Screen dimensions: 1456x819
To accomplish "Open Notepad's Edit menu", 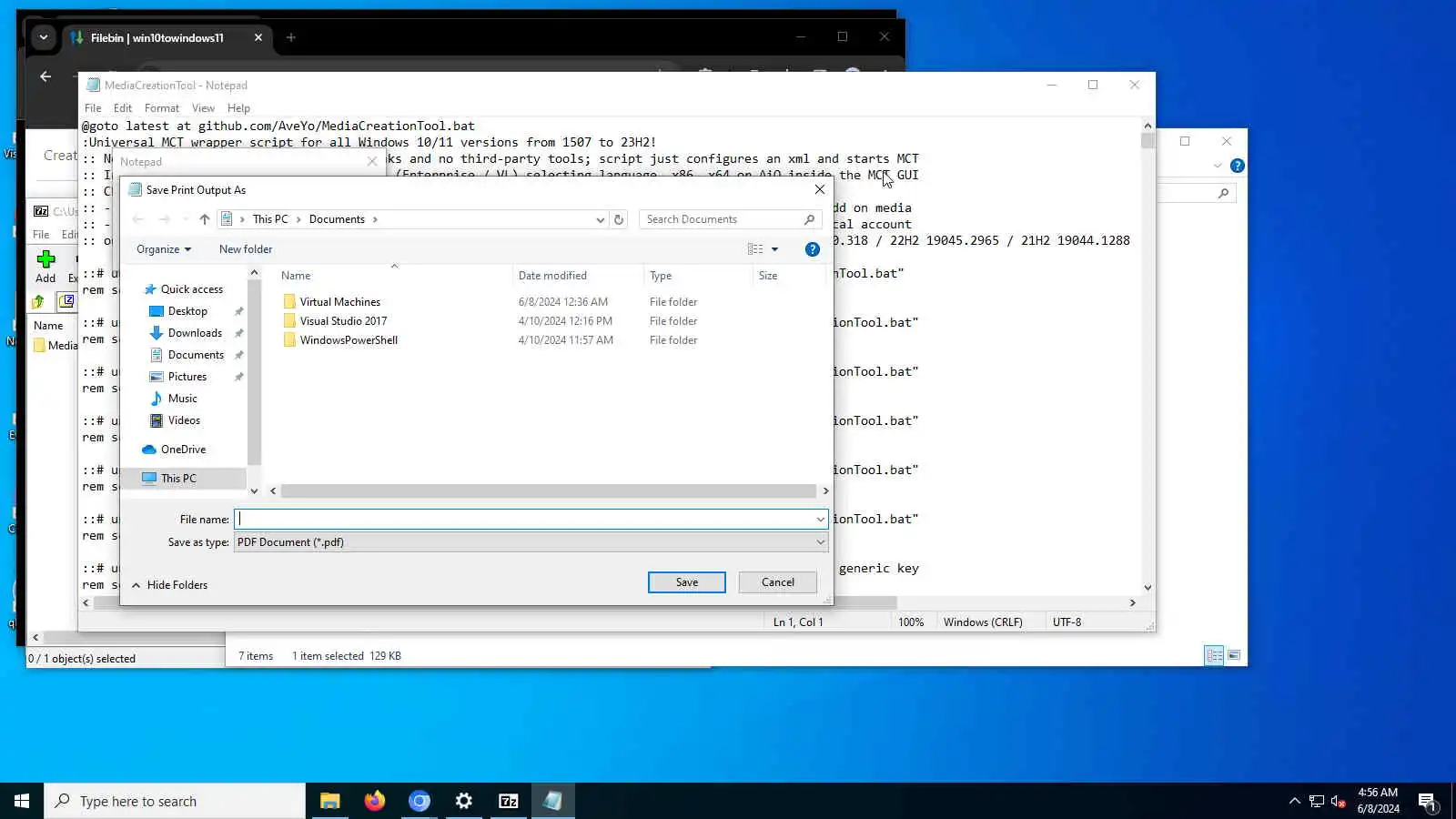I will [123, 108].
